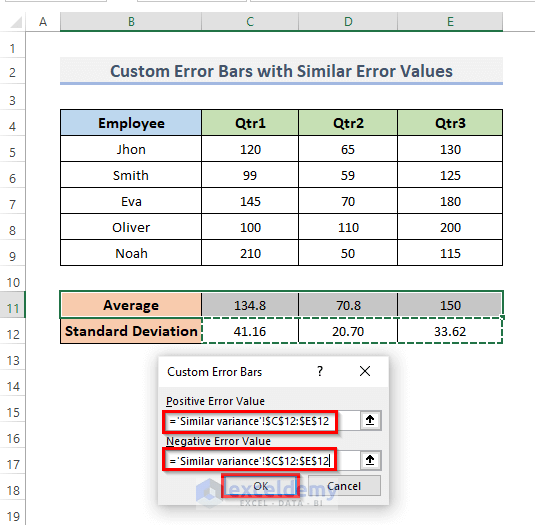The width and height of the screenshot is (535, 525).
Task: Confirm with the OK button
Action: [261, 486]
